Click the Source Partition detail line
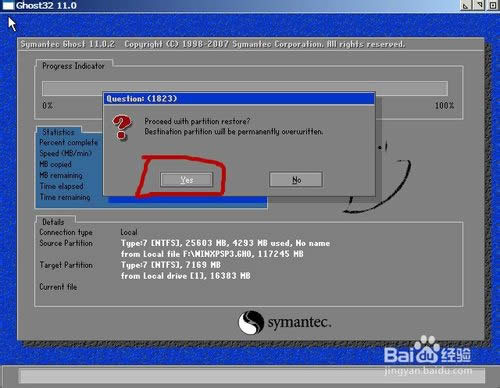 coord(226,243)
